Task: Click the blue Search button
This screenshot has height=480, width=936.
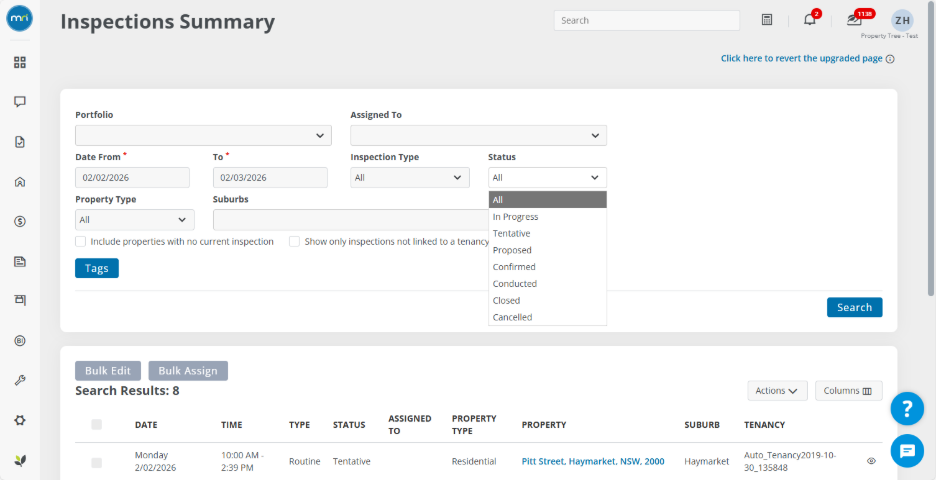Action: [x=854, y=307]
